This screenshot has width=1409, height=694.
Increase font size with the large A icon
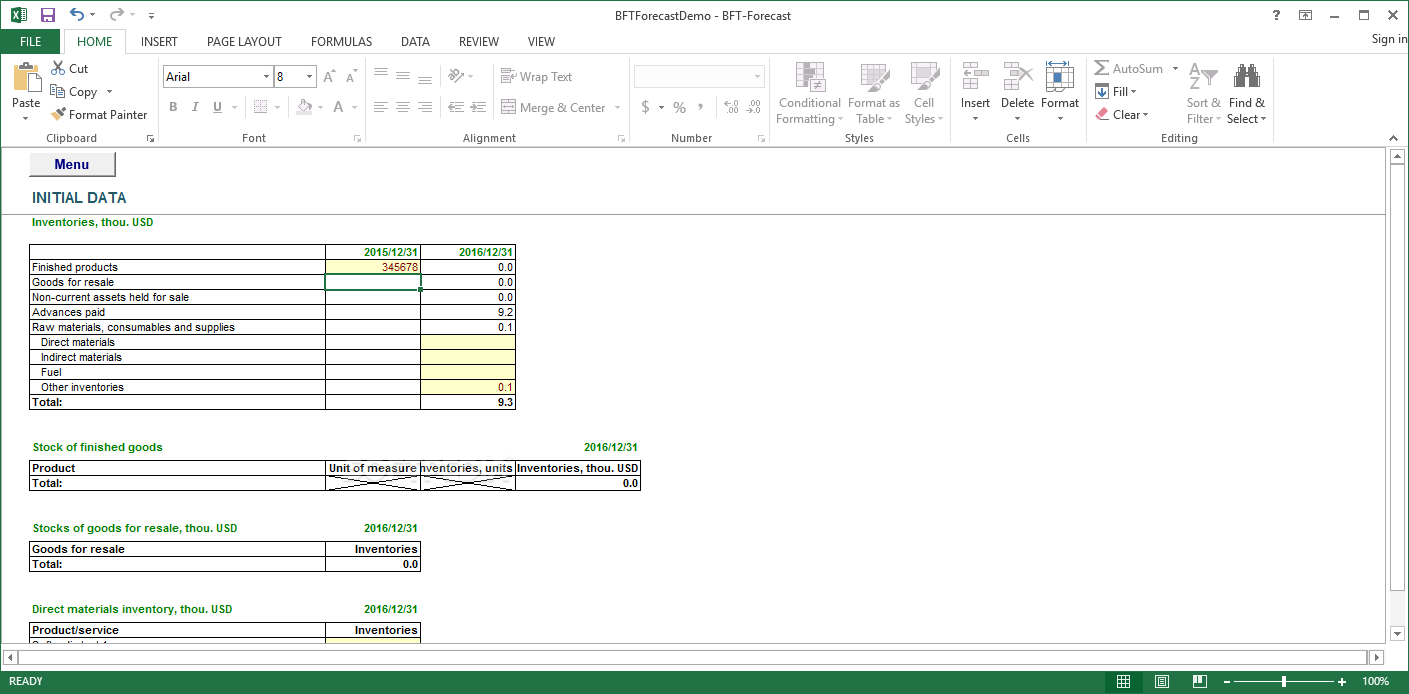click(329, 77)
